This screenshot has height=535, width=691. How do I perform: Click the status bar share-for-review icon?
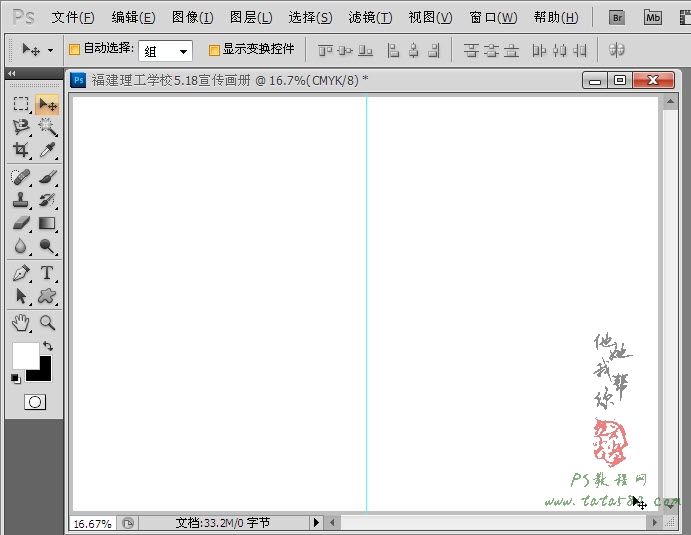coord(128,523)
